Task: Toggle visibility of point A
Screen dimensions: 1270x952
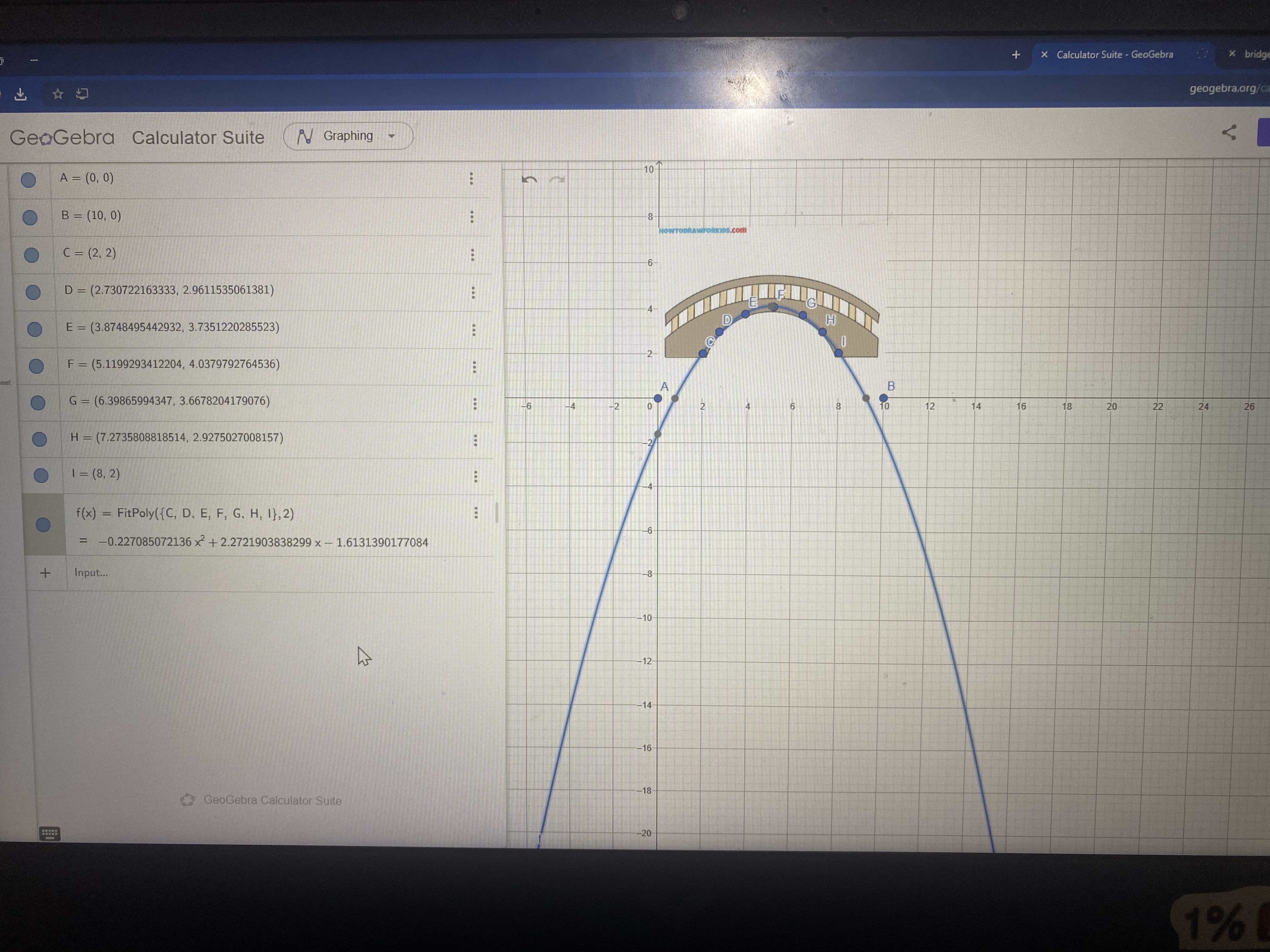Action: coord(28,180)
